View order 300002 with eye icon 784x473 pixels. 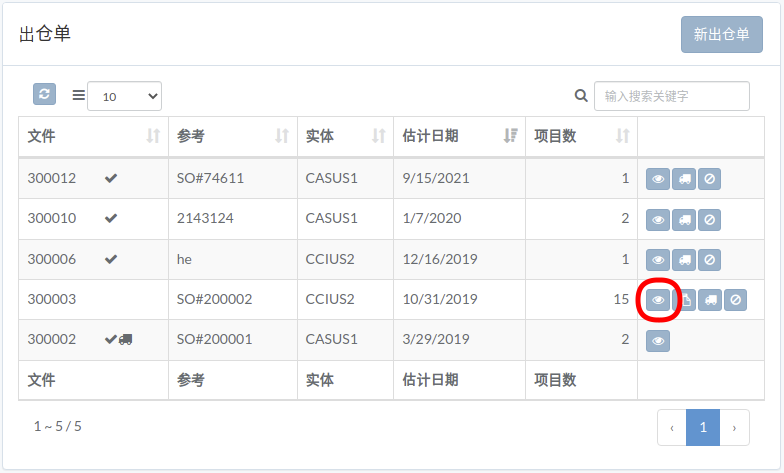coord(658,341)
